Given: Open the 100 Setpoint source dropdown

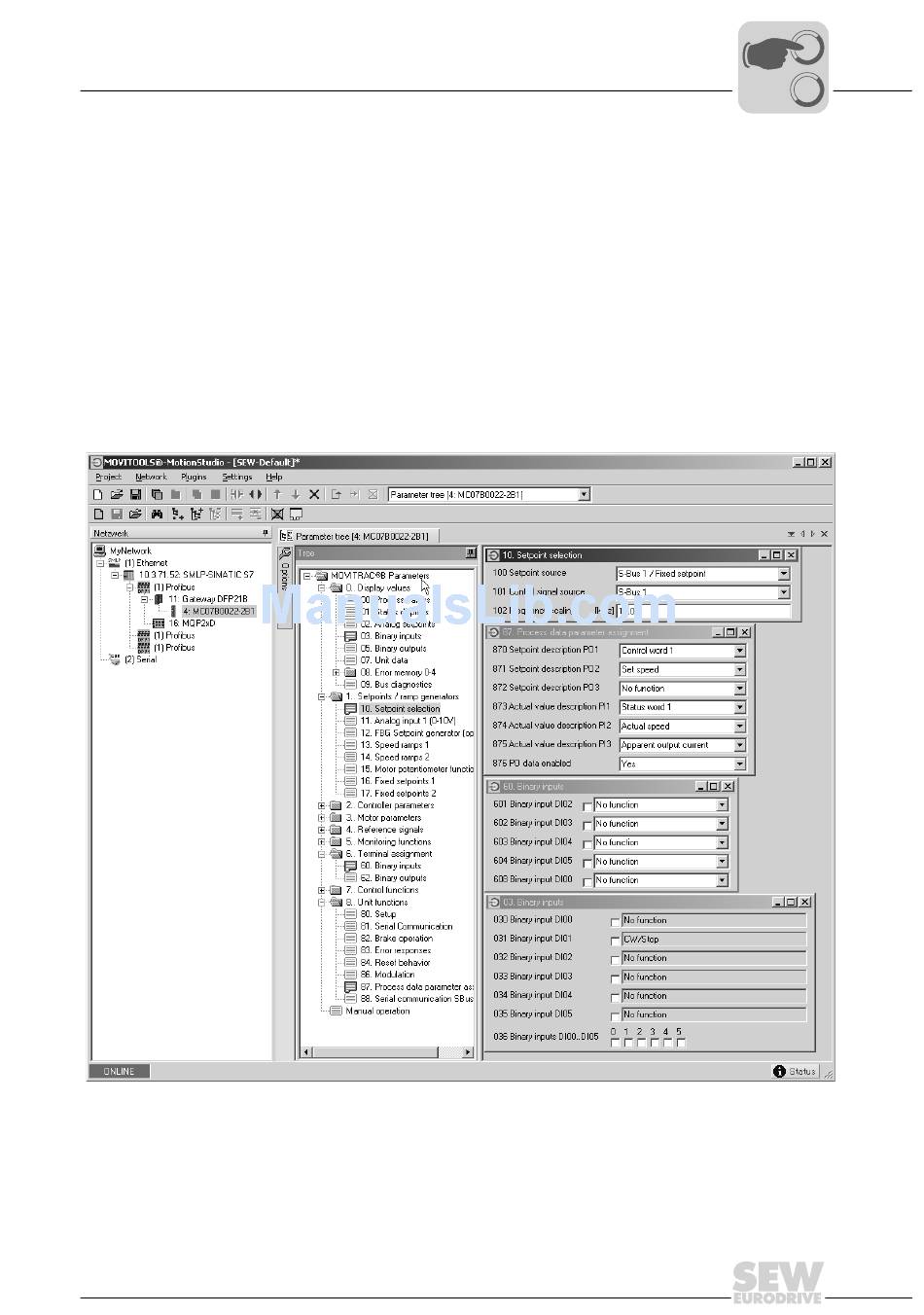Looking at the screenshot, I should coord(784,574).
